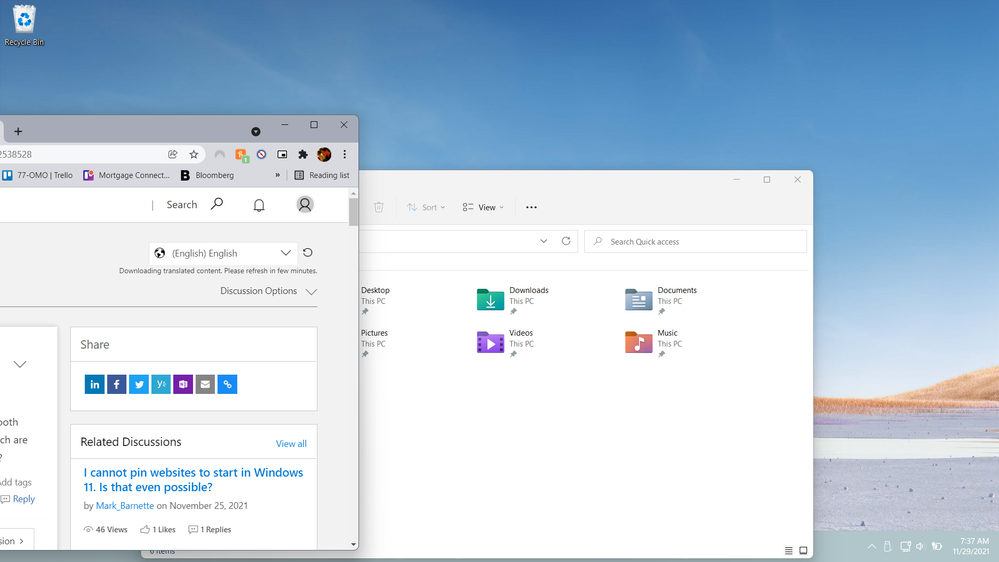This screenshot has height=562, width=999.
Task: Open Chrome three-dot menu
Action: click(345, 154)
